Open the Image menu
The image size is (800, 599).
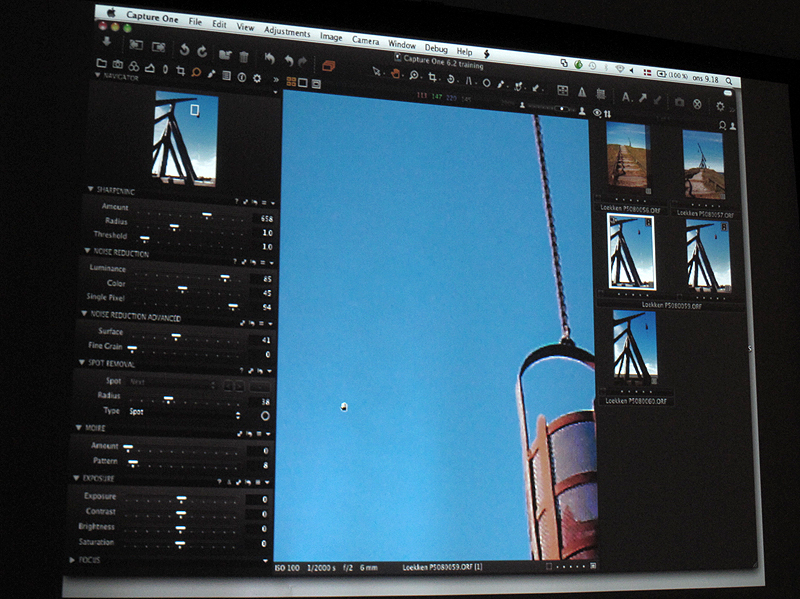(x=331, y=37)
